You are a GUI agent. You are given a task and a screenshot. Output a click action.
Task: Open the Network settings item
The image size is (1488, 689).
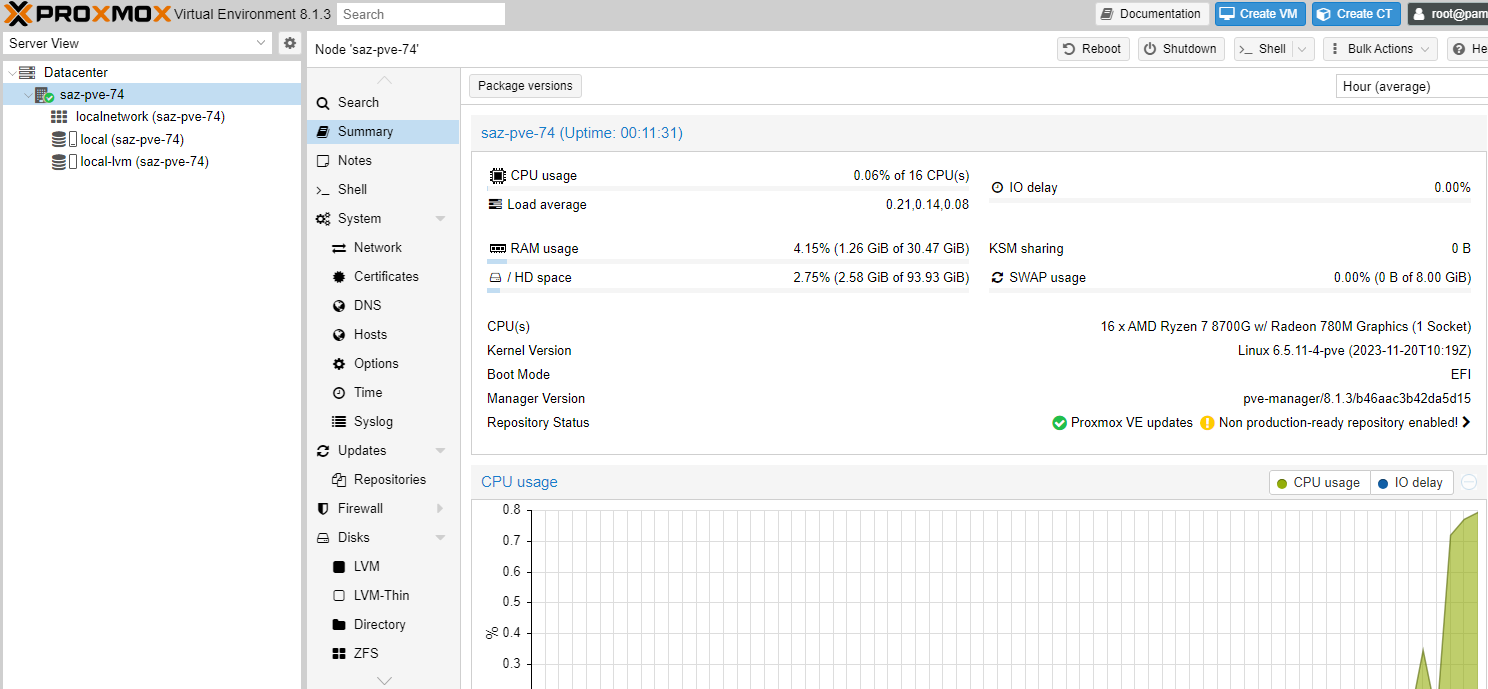pos(383,247)
